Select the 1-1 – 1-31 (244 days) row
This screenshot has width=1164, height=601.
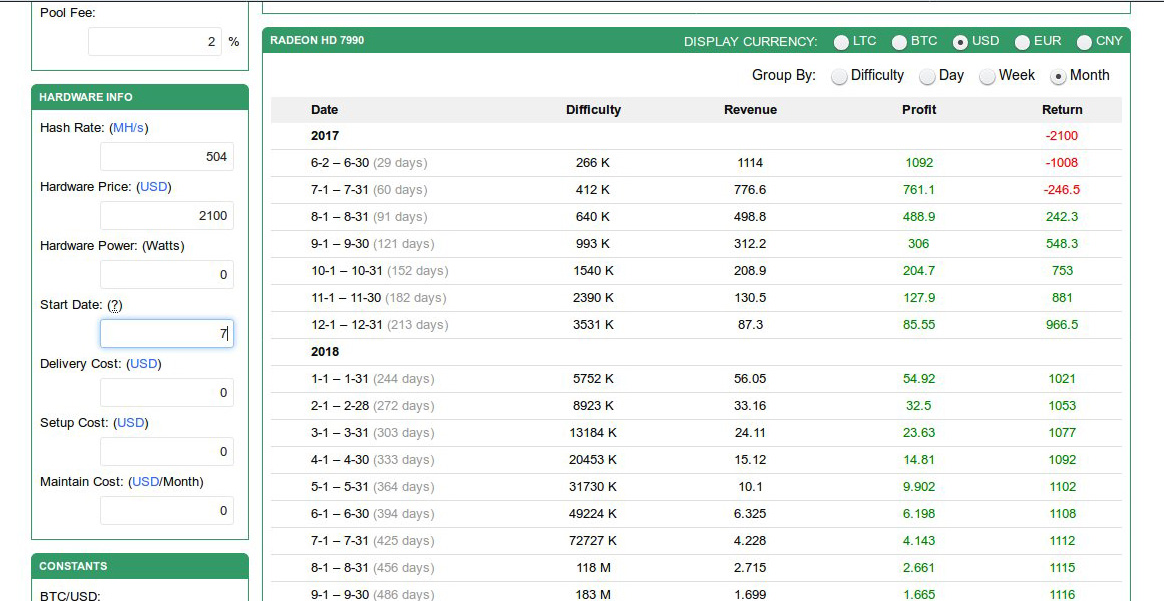coord(696,378)
